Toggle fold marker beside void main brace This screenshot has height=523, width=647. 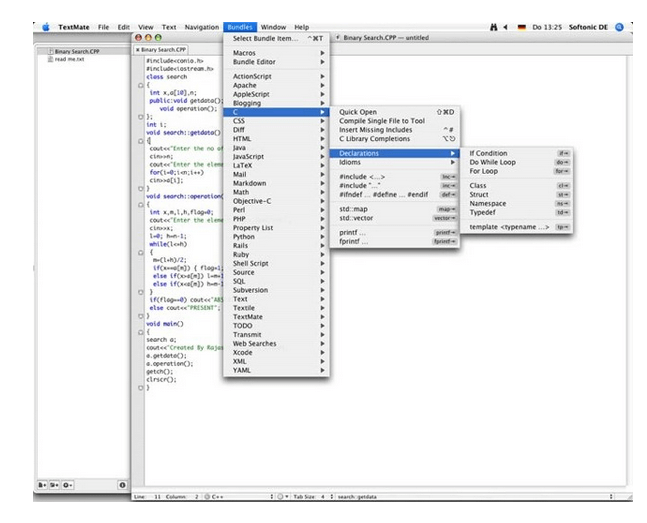140,332
